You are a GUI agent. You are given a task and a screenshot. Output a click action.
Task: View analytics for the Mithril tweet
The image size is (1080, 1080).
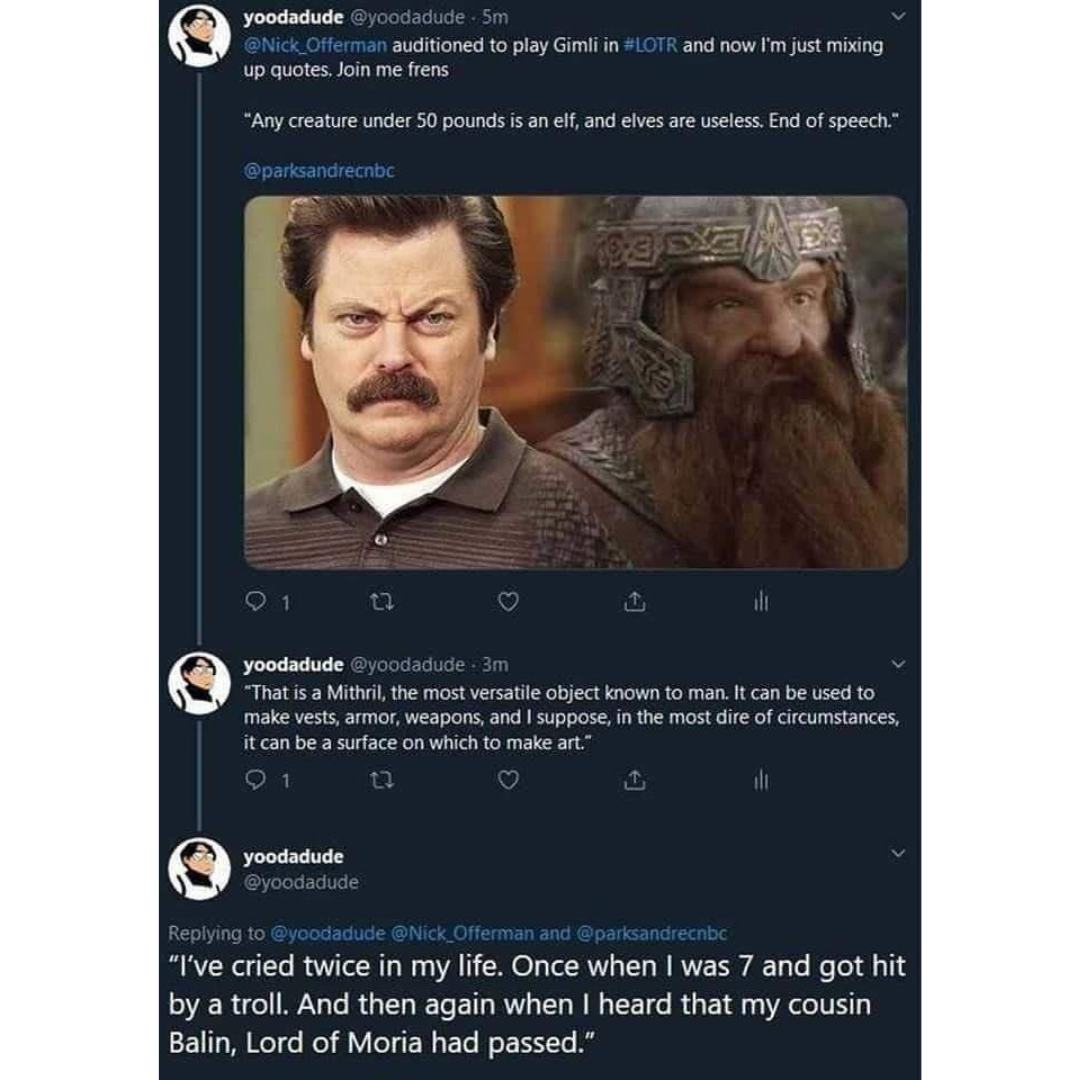[x=760, y=783]
